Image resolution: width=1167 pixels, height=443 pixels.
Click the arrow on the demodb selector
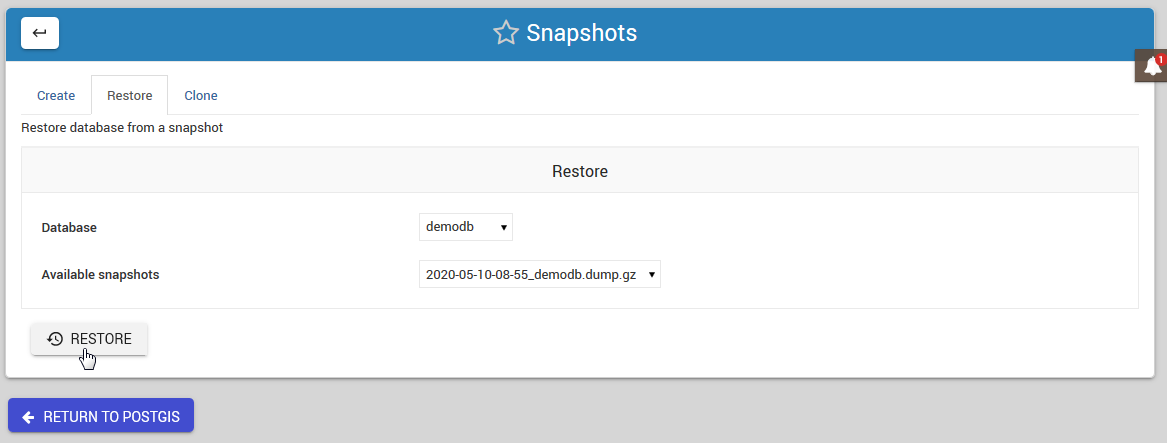pyautogui.click(x=504, y=228)
